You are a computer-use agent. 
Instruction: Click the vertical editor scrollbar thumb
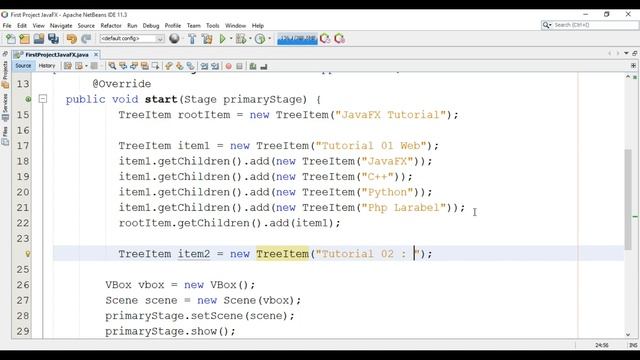[x=628, y=200]
